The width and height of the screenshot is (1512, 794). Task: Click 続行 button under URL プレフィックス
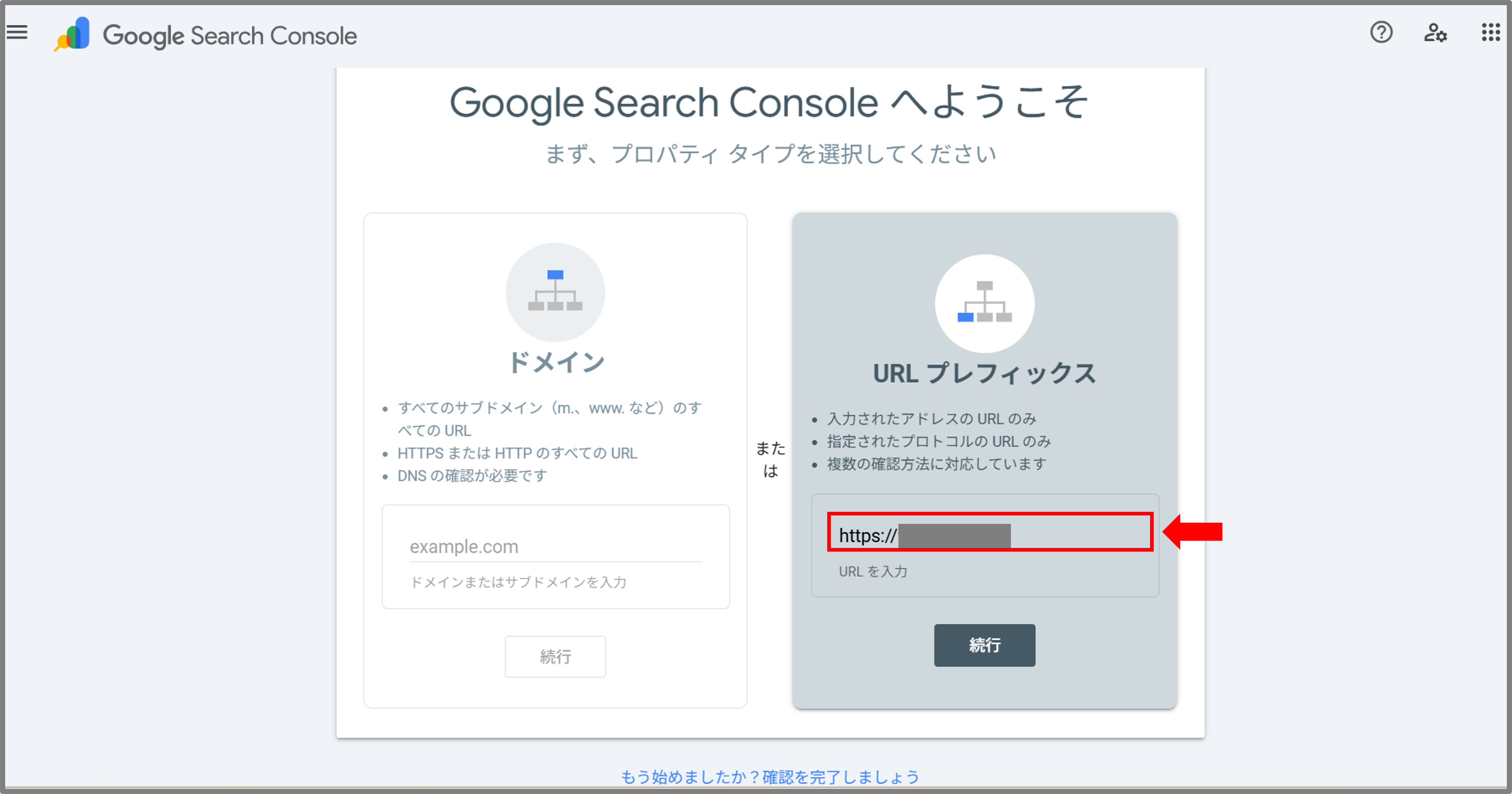point(984,645)
